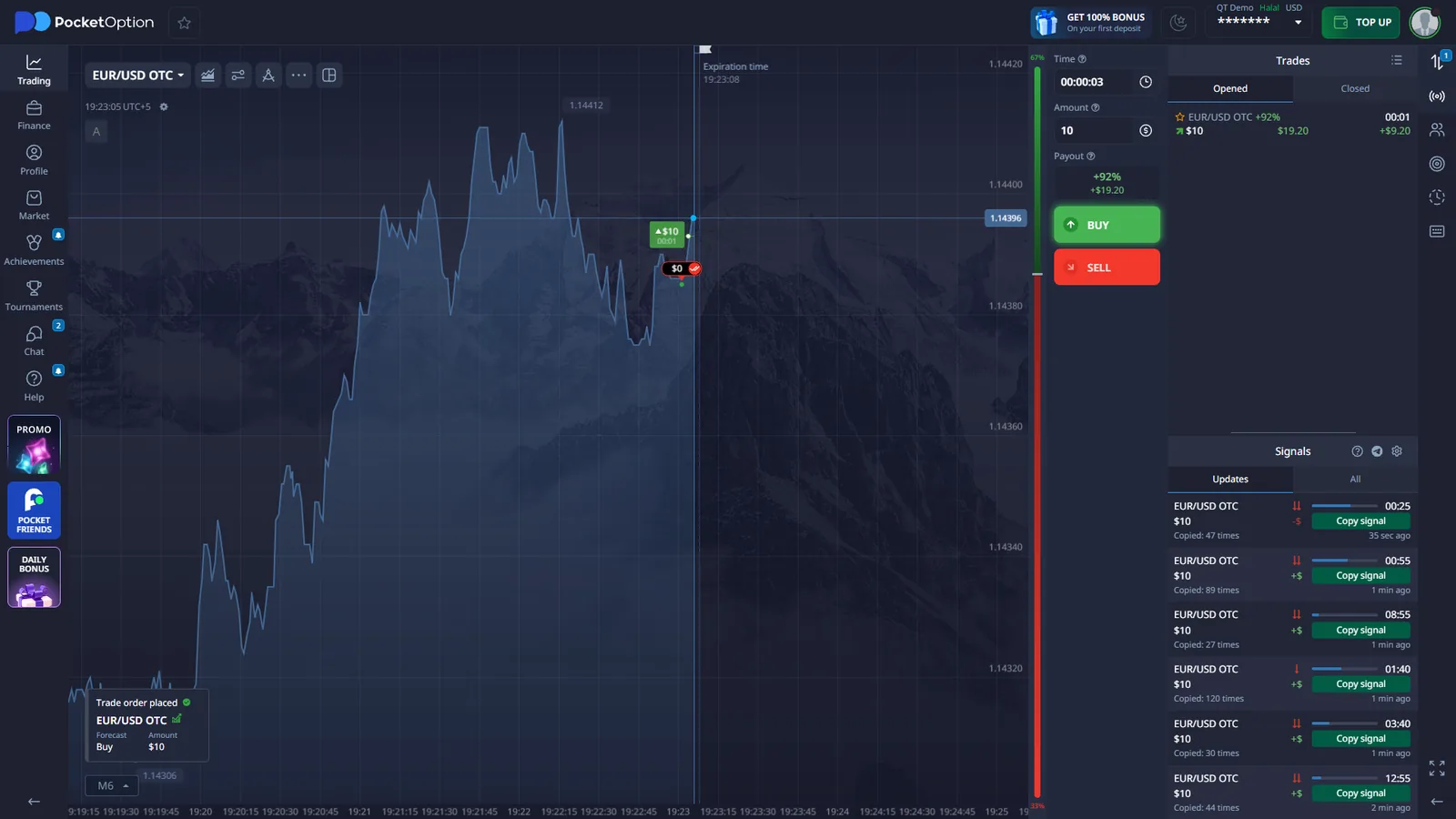Copy signal with 08:55 timer
The width and height of the screenshot is (1456, 819).
tap(1360, 631)
